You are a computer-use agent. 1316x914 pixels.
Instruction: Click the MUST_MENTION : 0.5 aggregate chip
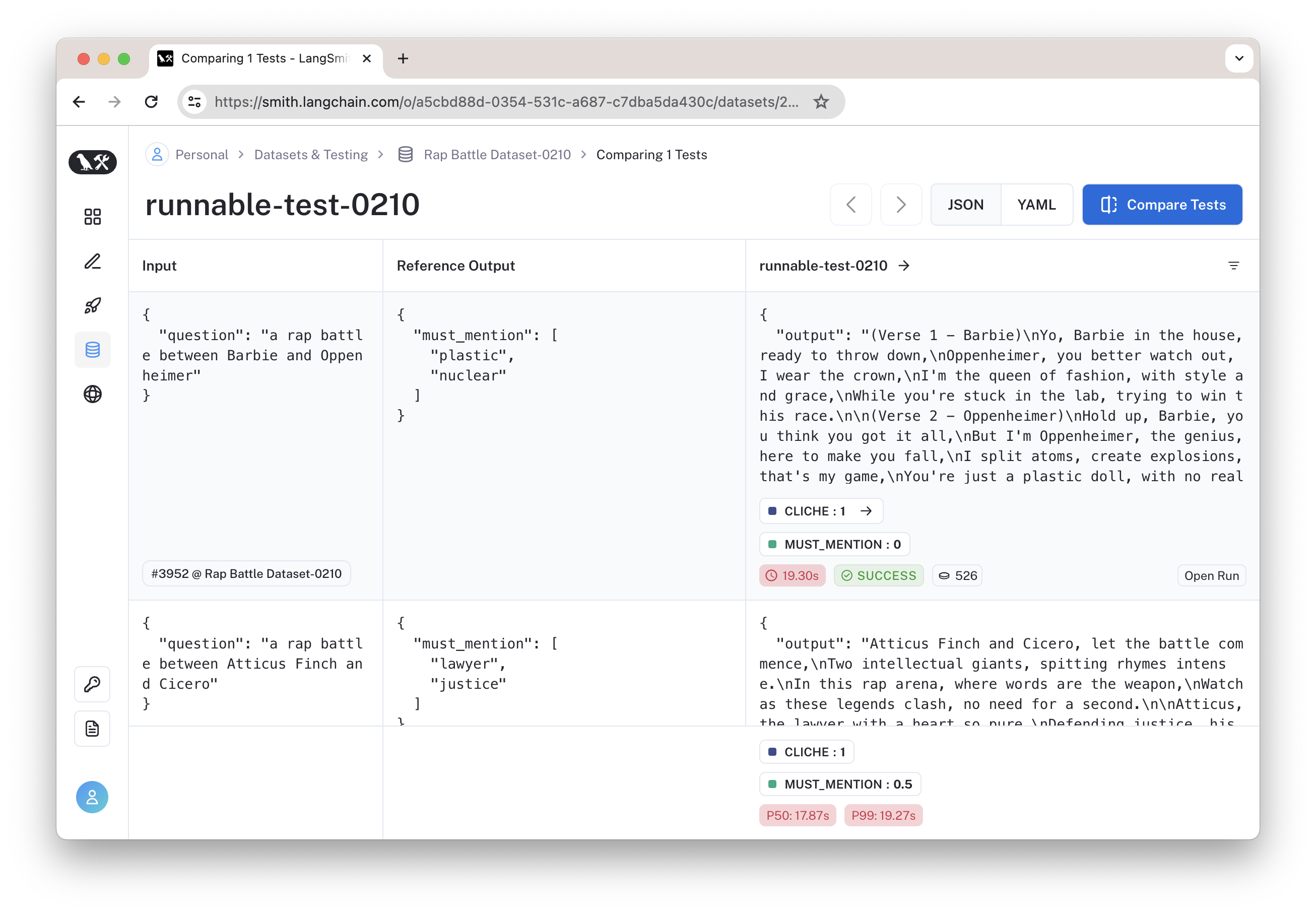tap(839, 784)
